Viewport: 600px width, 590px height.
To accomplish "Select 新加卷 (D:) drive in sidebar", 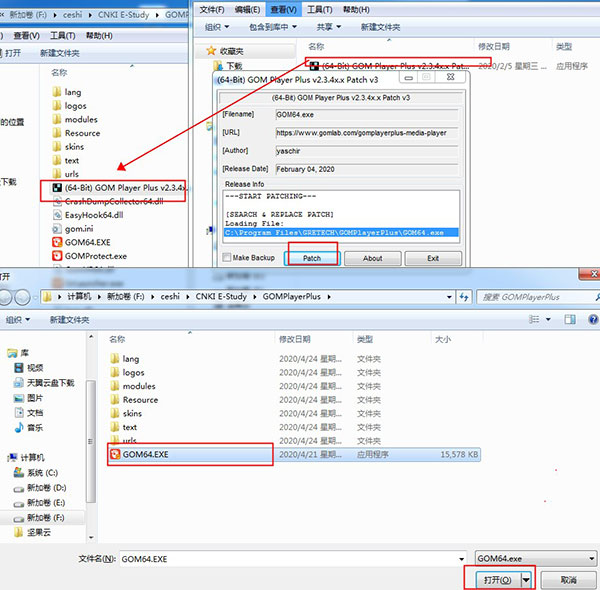I will pyautogui.click(x=40, y=488).
